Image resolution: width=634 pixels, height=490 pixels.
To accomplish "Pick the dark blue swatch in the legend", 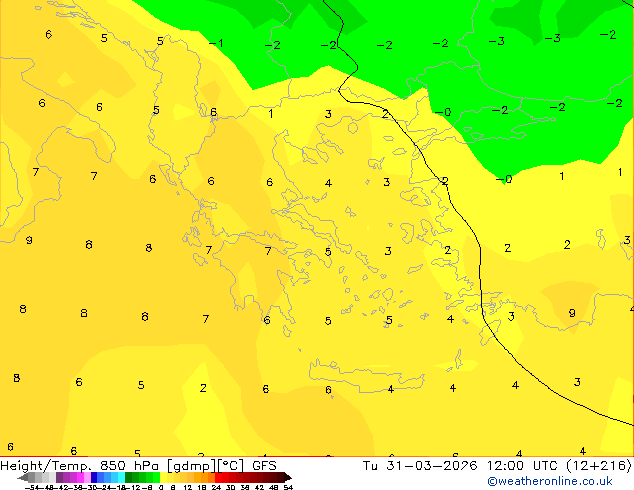I will pyautogui.click(x=94, y=478).
